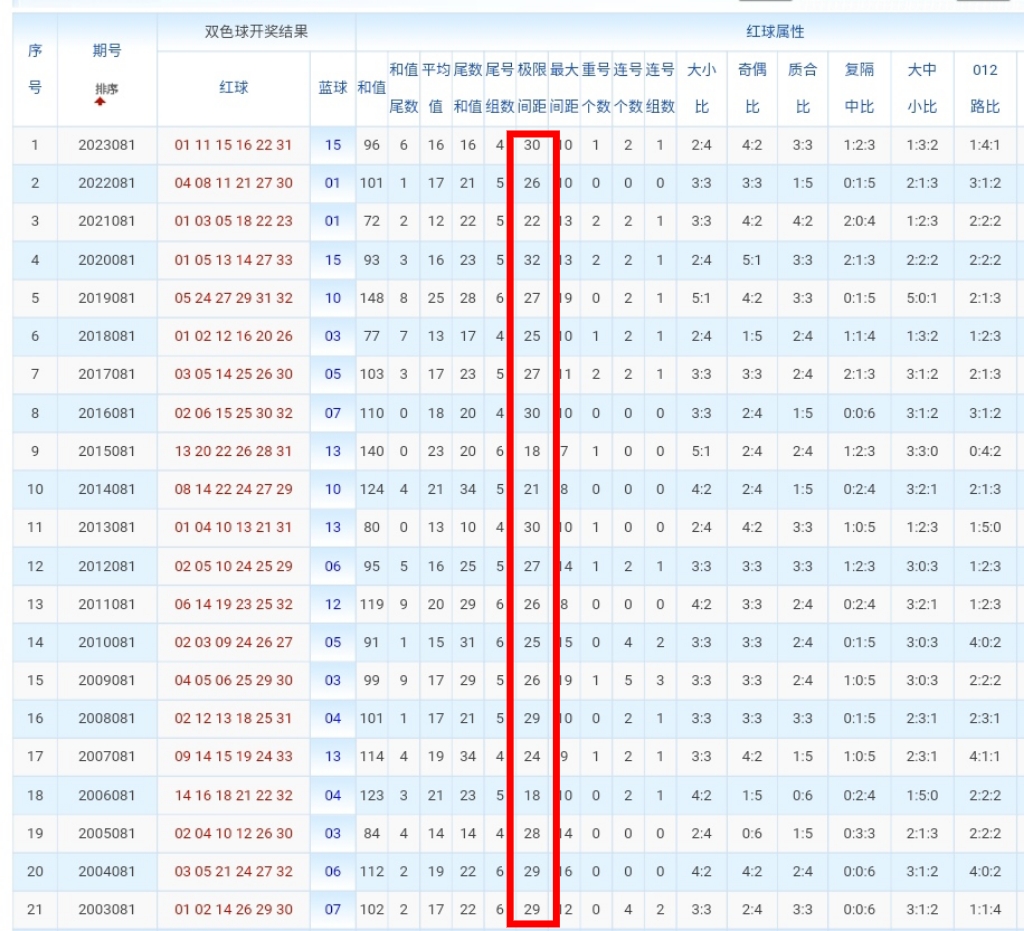The image size is (1024, 931).
Task: Click blue ball 12 in row 2011081
Action: (333, 604)
